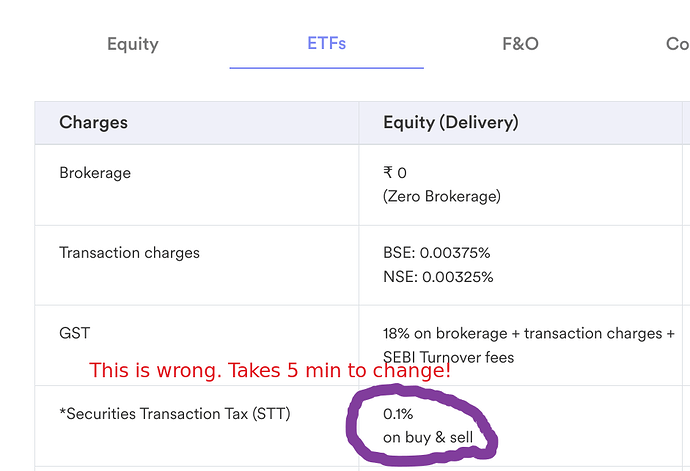Open the partially visible Co tab
Image resolution: width=690 pixels, height=471 pixels.
[678, 44]
